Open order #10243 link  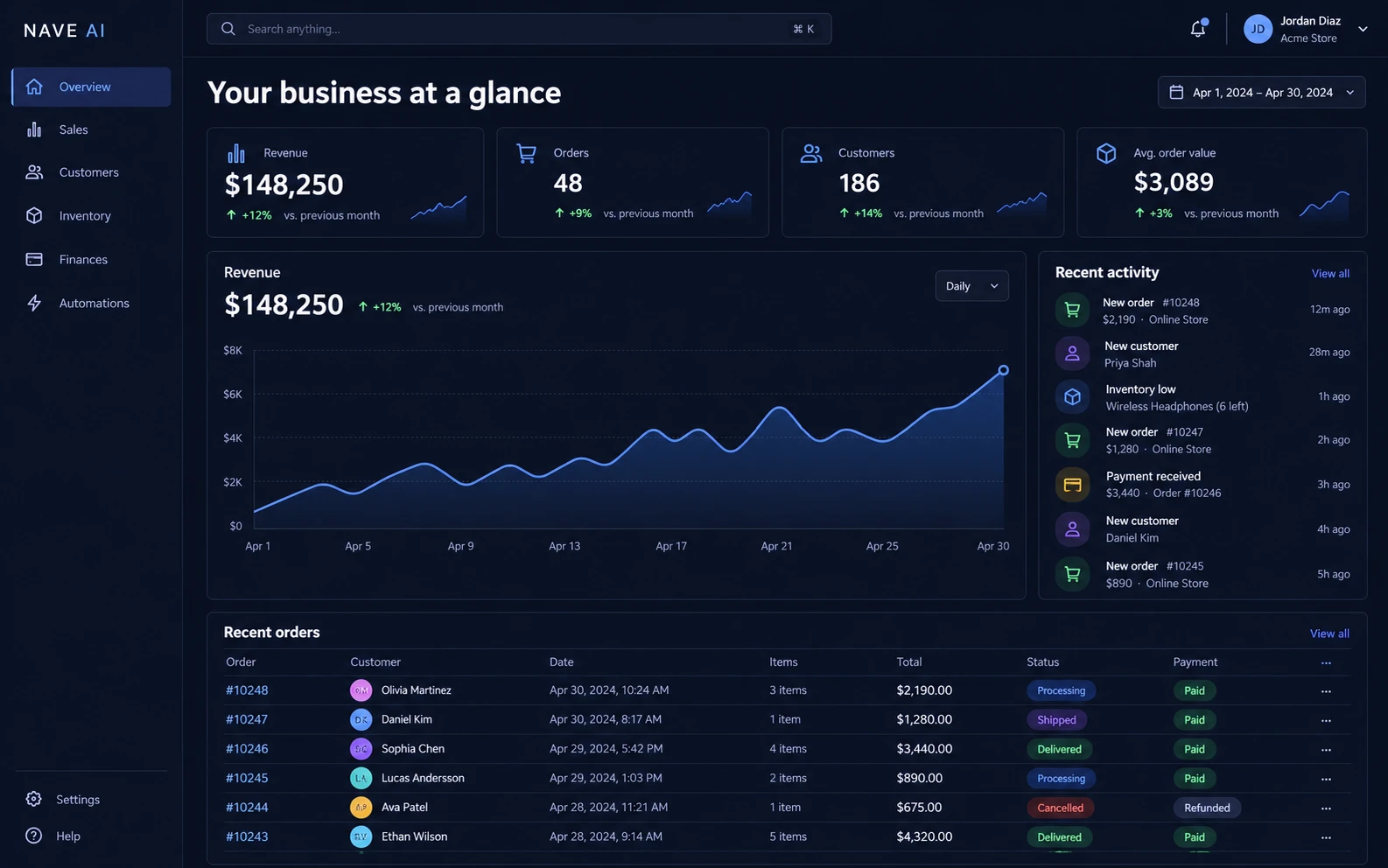pyautogui.click(x=247, y=837)
